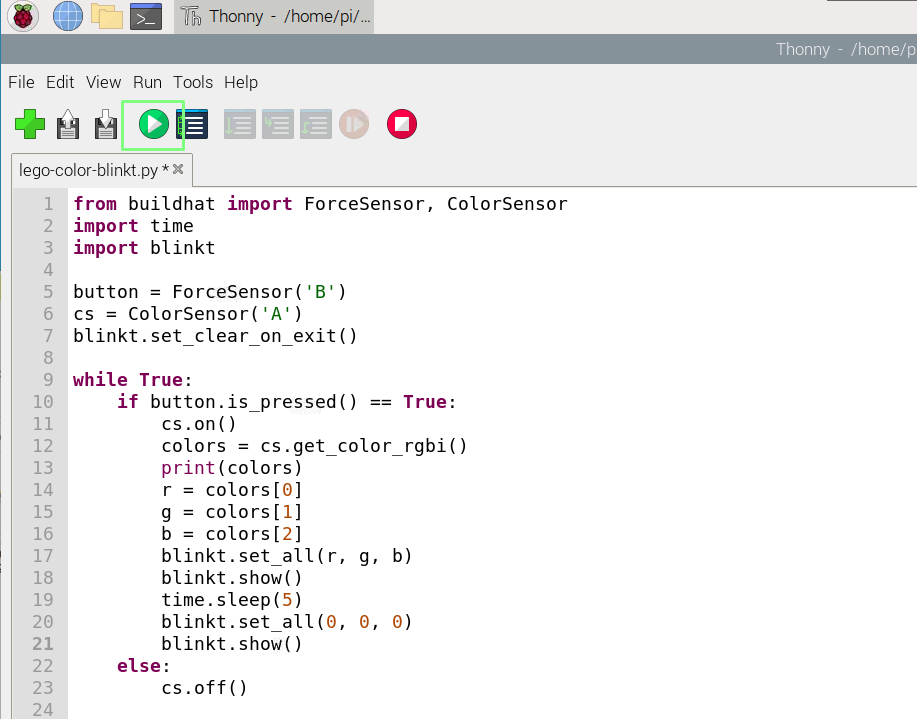Open the Help menu
Viewport: 917px width, 719px height.
[240, 82]
